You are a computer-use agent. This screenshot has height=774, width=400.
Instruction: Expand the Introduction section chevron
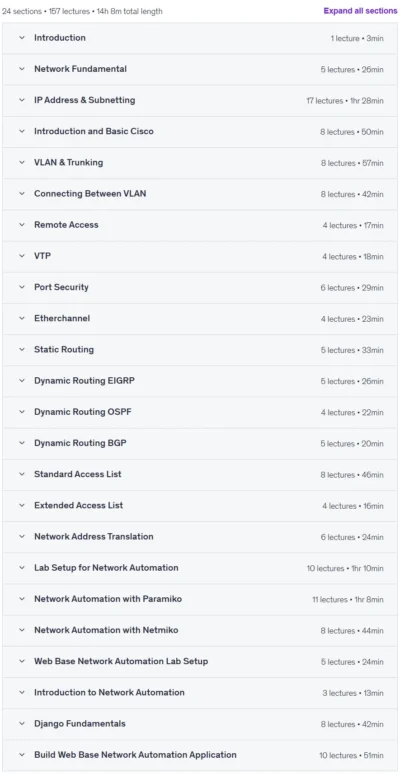tap(22, 38)
